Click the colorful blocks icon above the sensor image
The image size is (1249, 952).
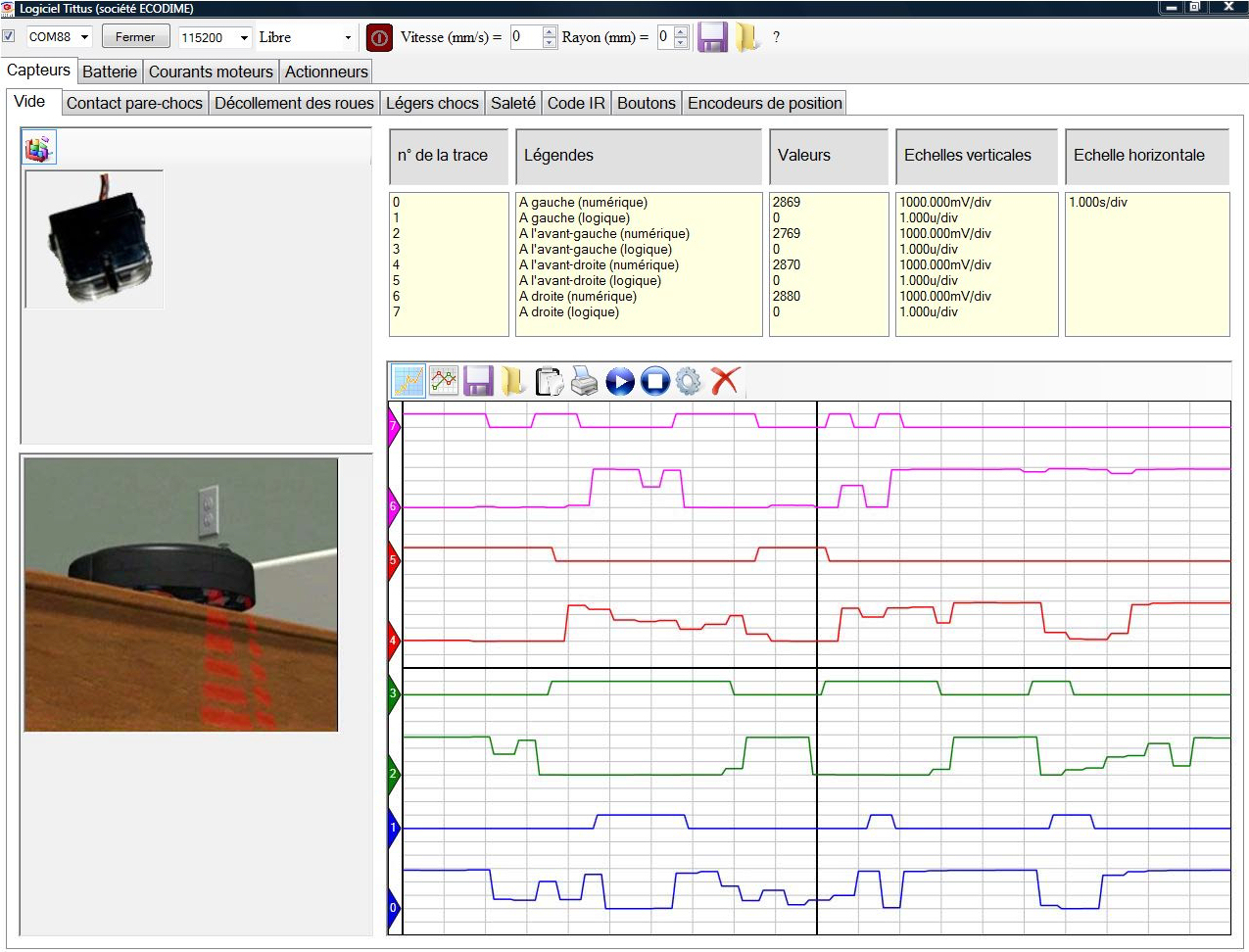[39, 148]
